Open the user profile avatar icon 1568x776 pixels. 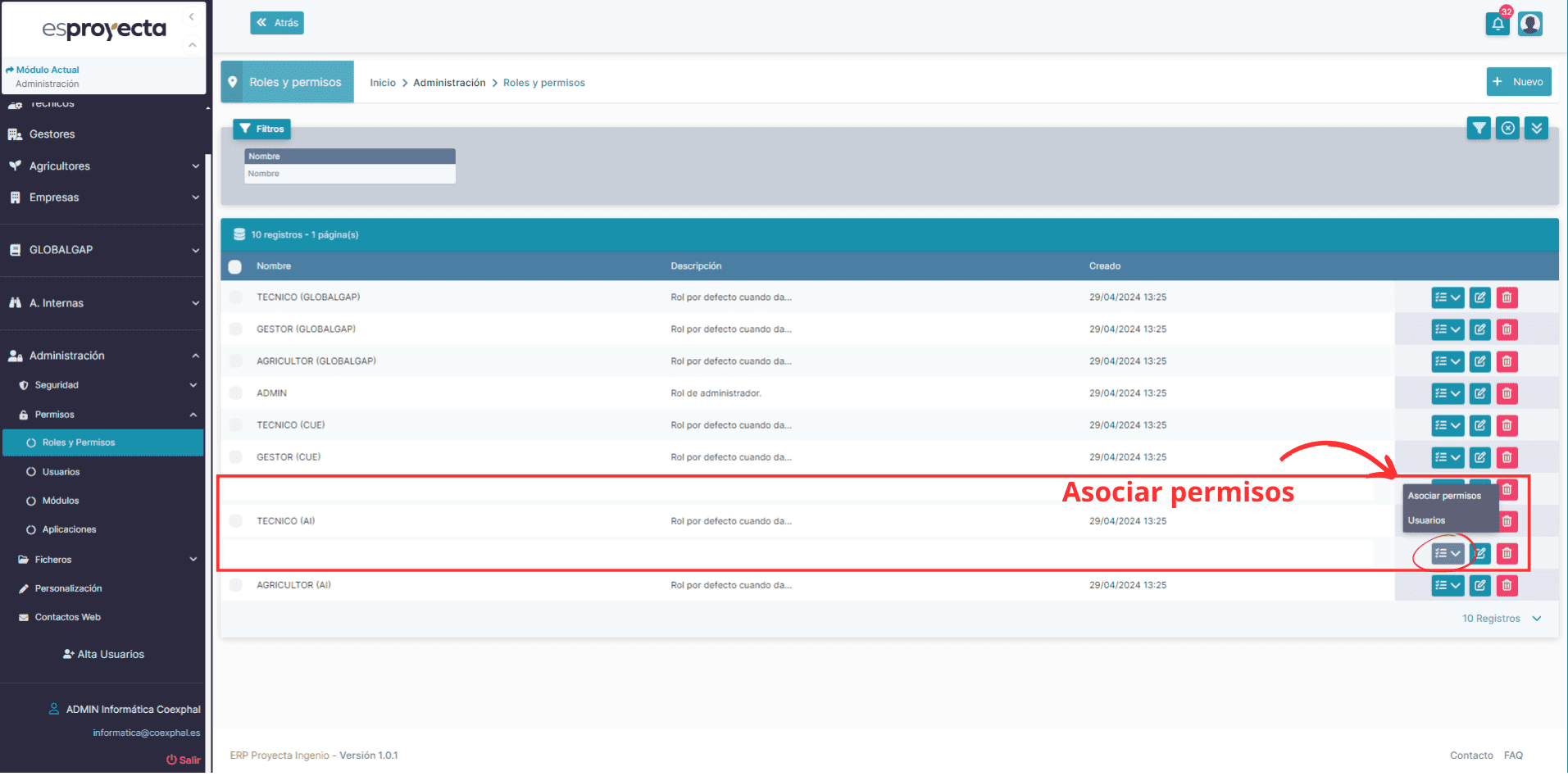point(1529,24)
